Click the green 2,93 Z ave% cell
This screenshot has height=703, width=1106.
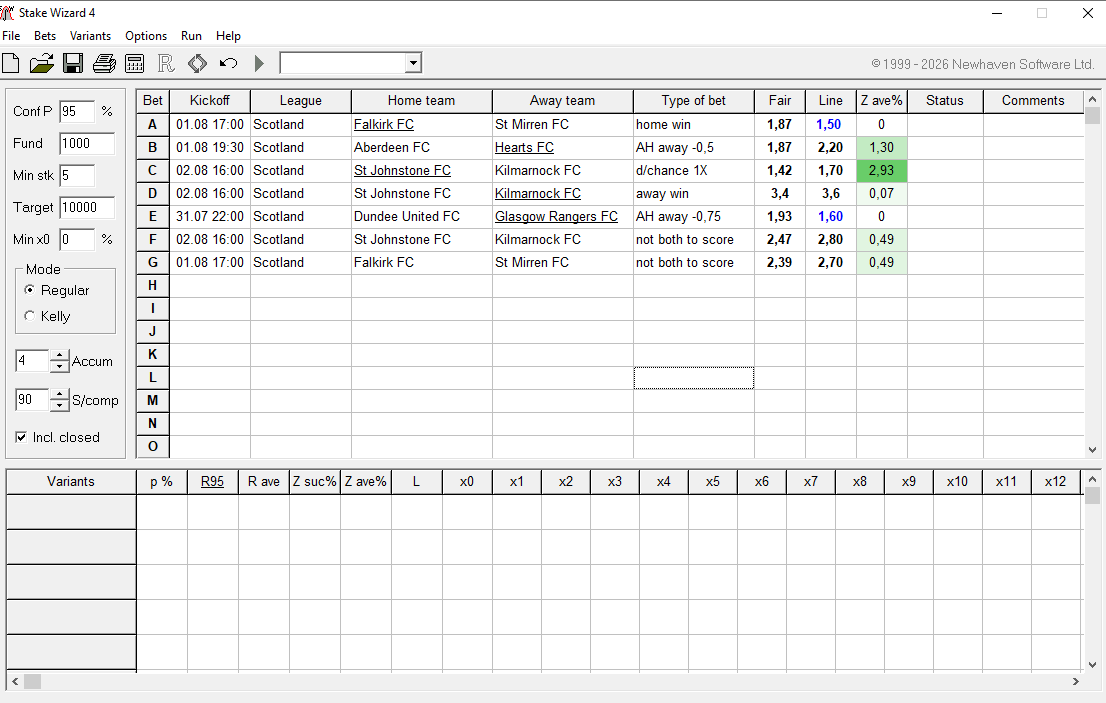(881, 171)
